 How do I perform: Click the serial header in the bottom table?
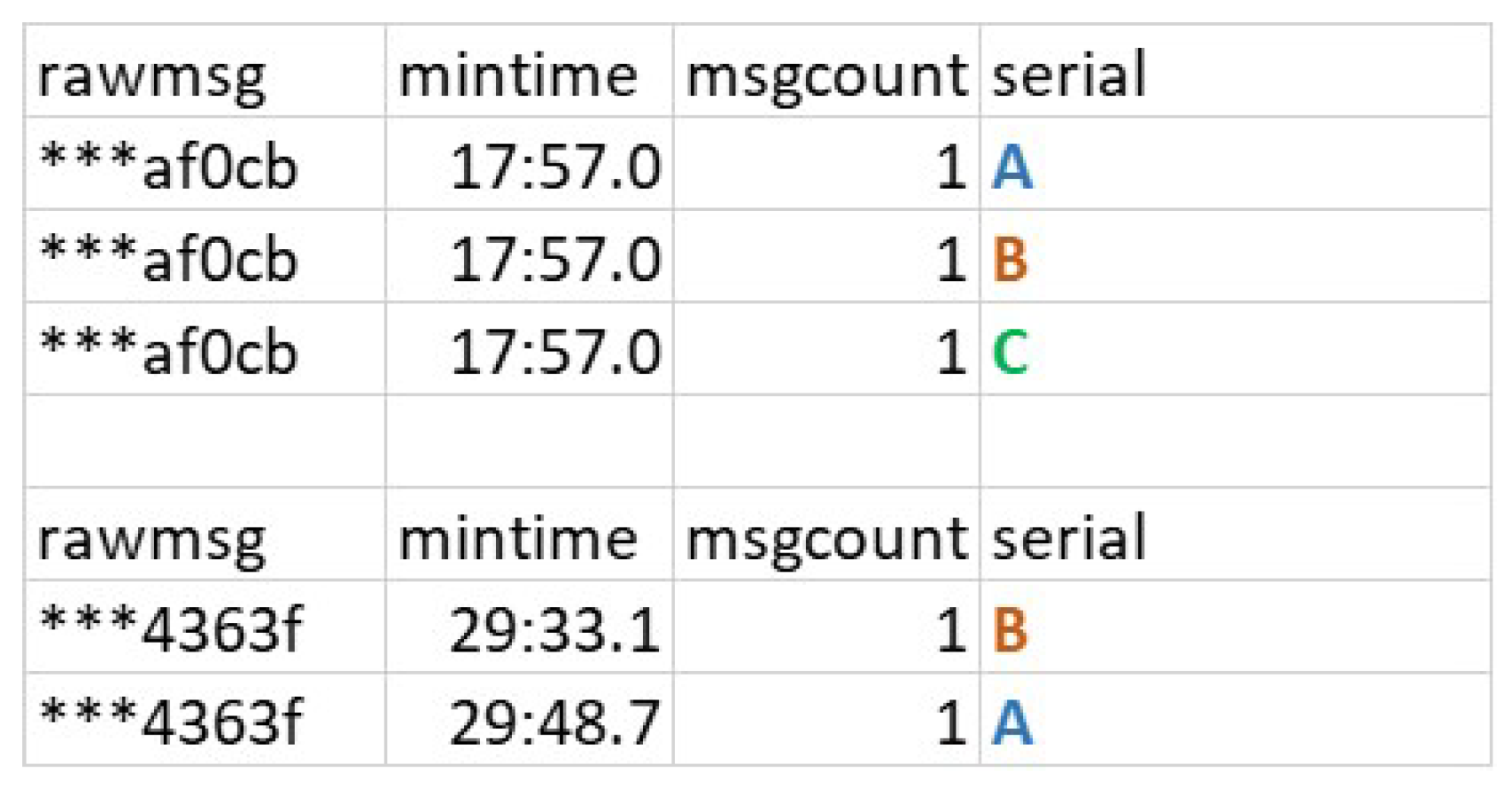[1069, 540]
